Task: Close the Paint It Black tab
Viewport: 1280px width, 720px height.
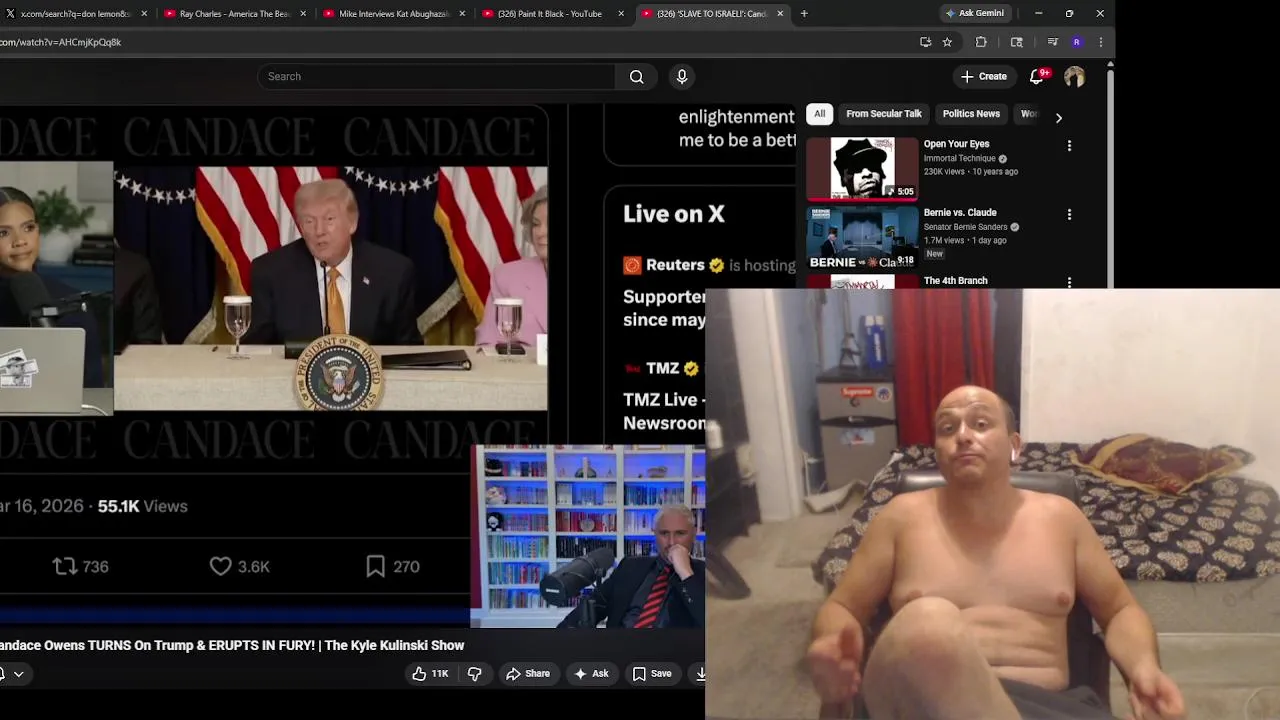Action: point(621,14)
